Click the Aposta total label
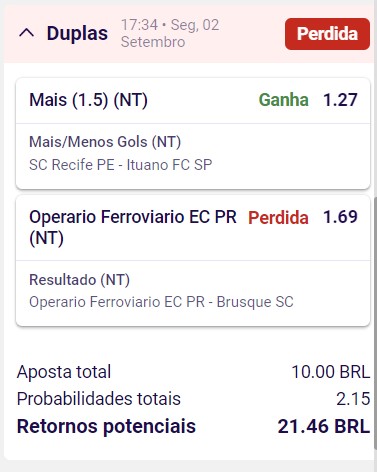The height and width of the screenshot is (472, 377). [64, 372]
